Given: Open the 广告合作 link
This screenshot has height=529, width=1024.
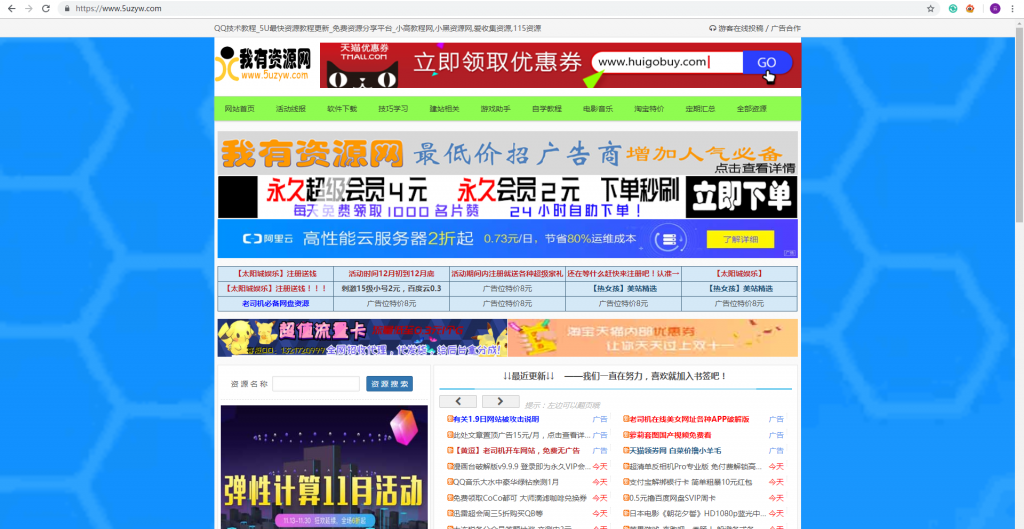Looking at the screenshot, I should (x=786, y=28).
